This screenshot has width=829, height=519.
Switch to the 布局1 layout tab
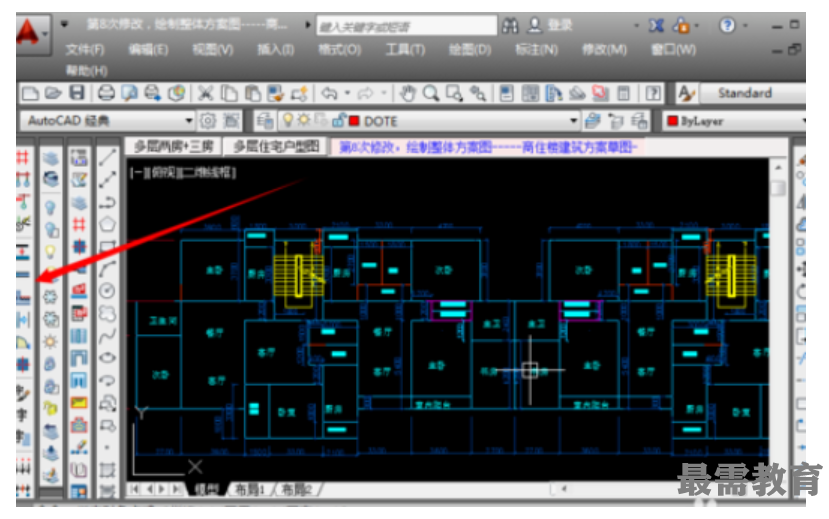[248, 490]
